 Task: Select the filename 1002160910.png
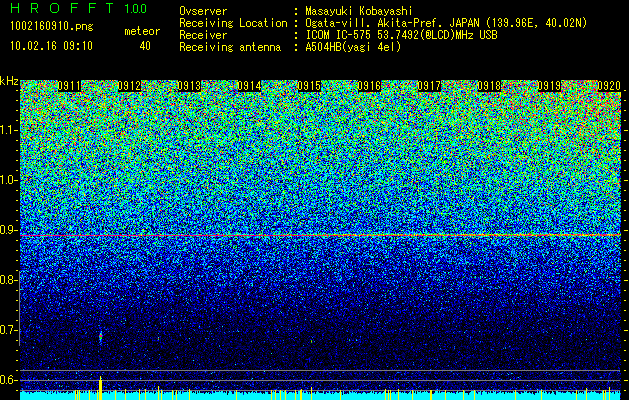tap(52, 27)
